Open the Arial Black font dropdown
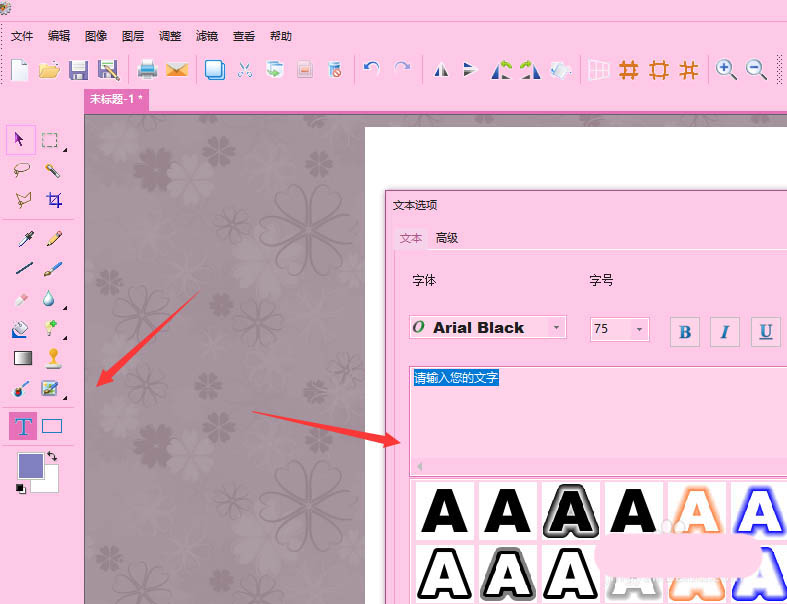The height and width of the screenshot is (604, 787). pos(556,327)
